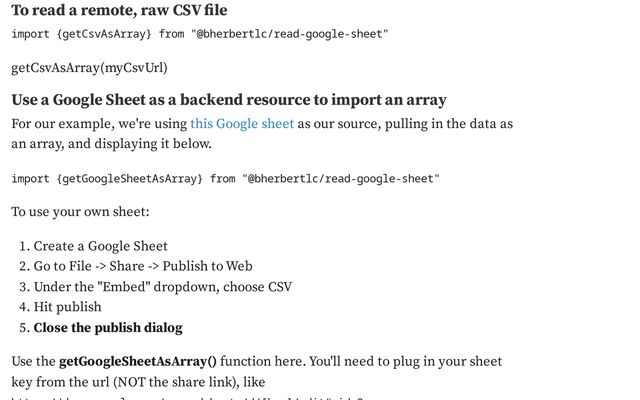Open the "this Google sheet" link
The image size is (640, 400).
[242, 124]
